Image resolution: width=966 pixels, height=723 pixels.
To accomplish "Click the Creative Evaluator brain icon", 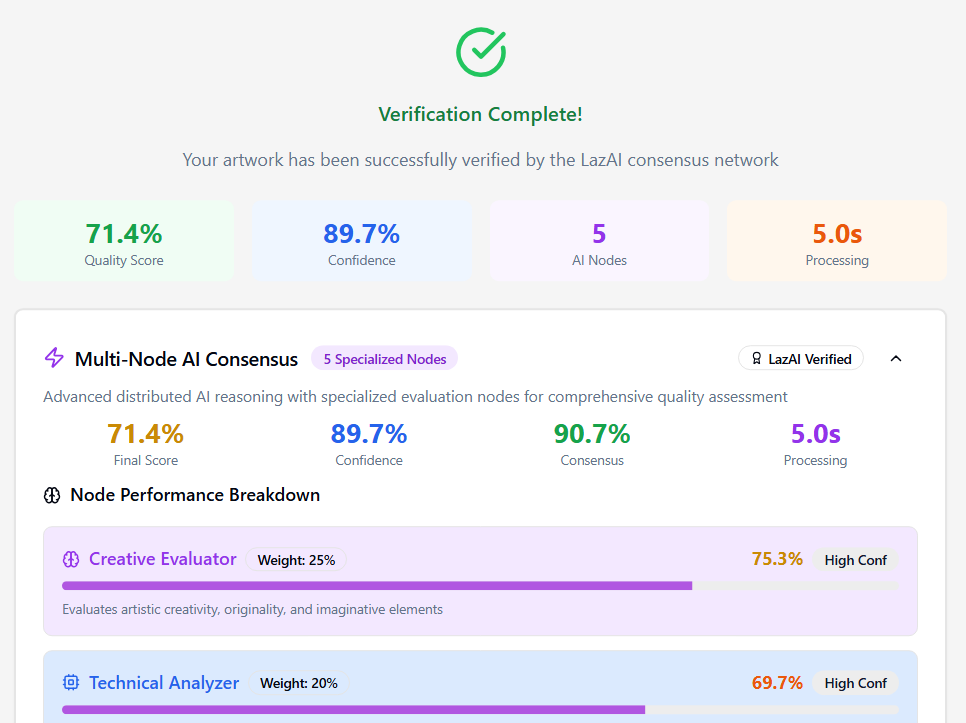I will [x=71, y=559].
